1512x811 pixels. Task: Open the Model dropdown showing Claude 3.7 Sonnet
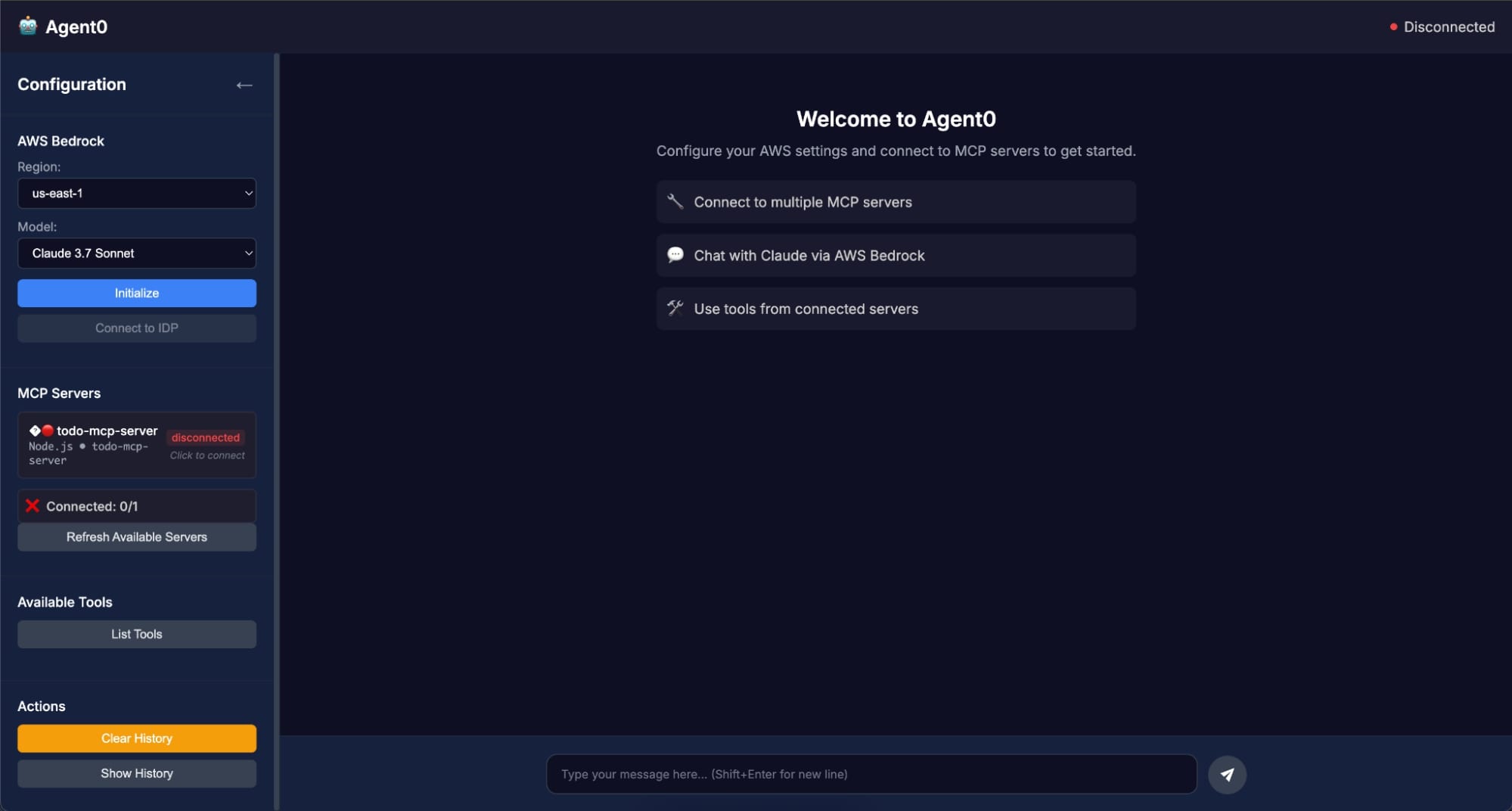(136, 253)
